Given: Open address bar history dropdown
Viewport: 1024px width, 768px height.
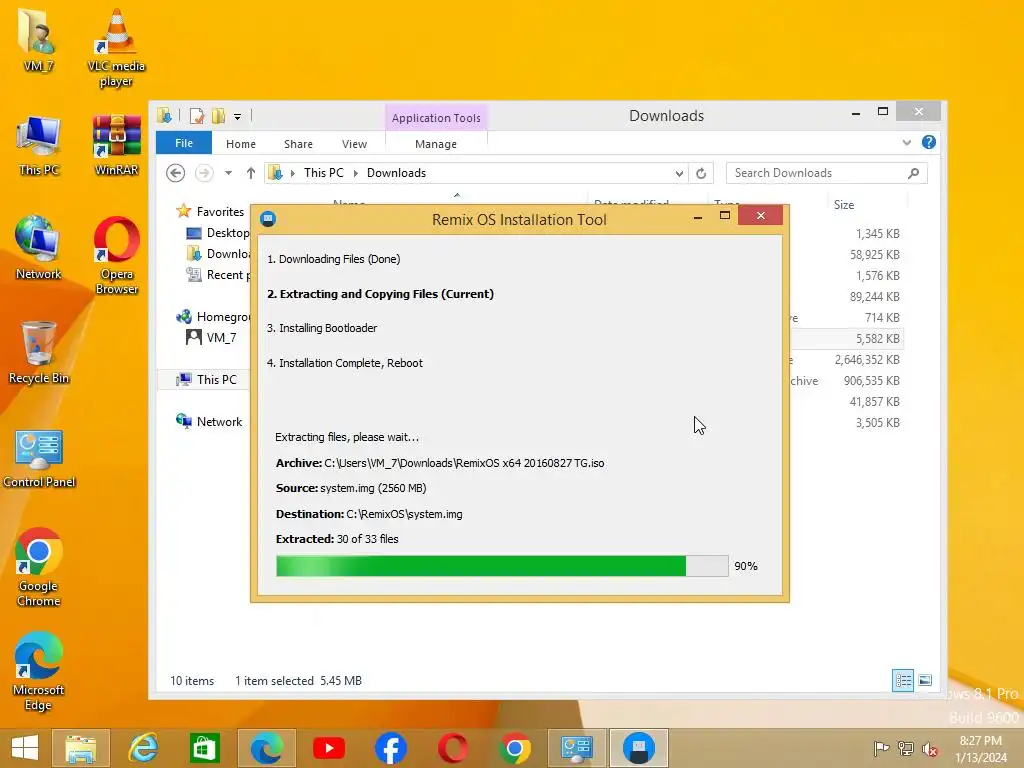Looking at the screenshot, I should [x=679, y=173].
